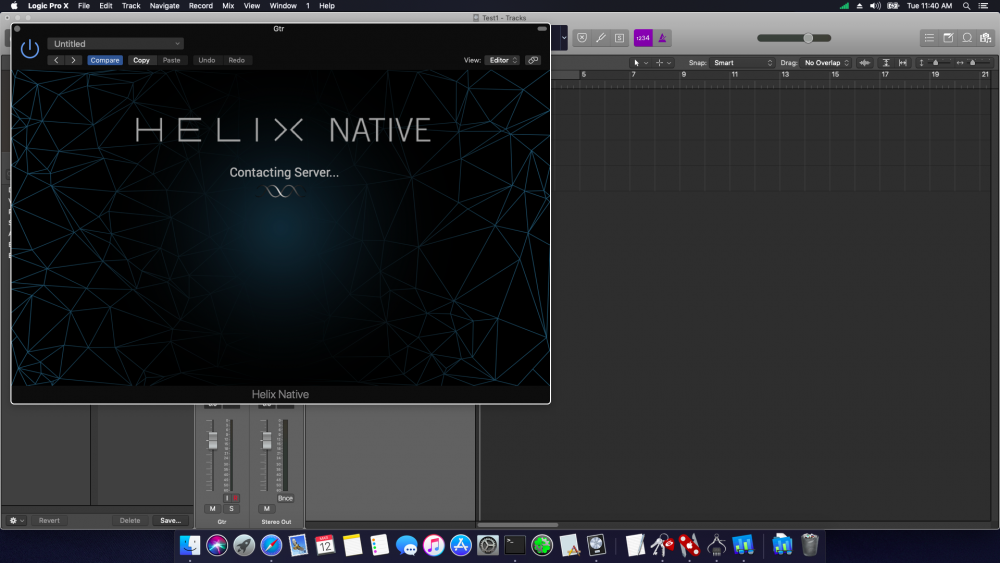
Task: Open Finder from the Dock
Action: (190, 545)
